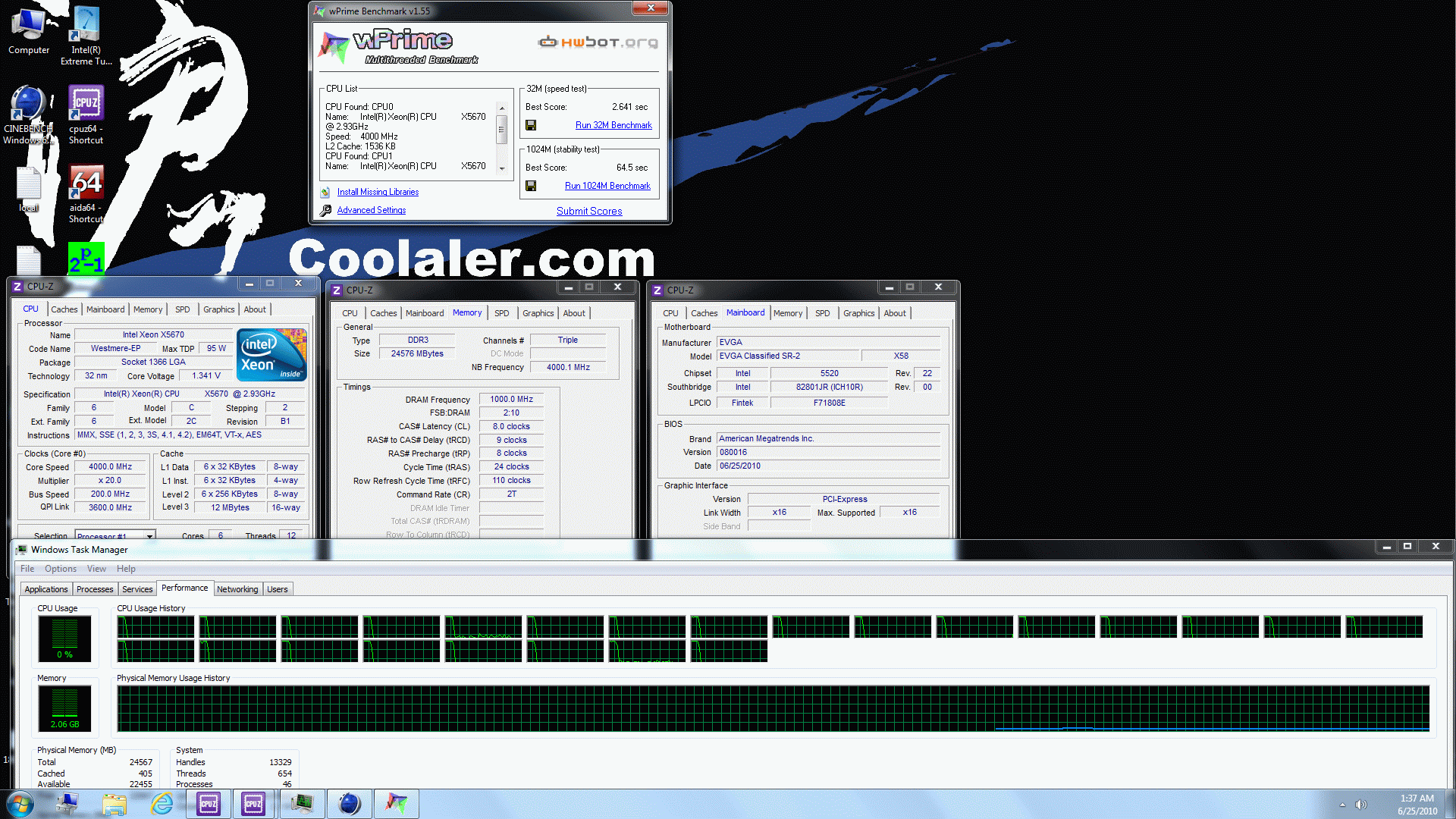Screen dimensions: 1456x819
Task: Select the green 2^p-1 Prime95 icon
Action: click(86, 259)
